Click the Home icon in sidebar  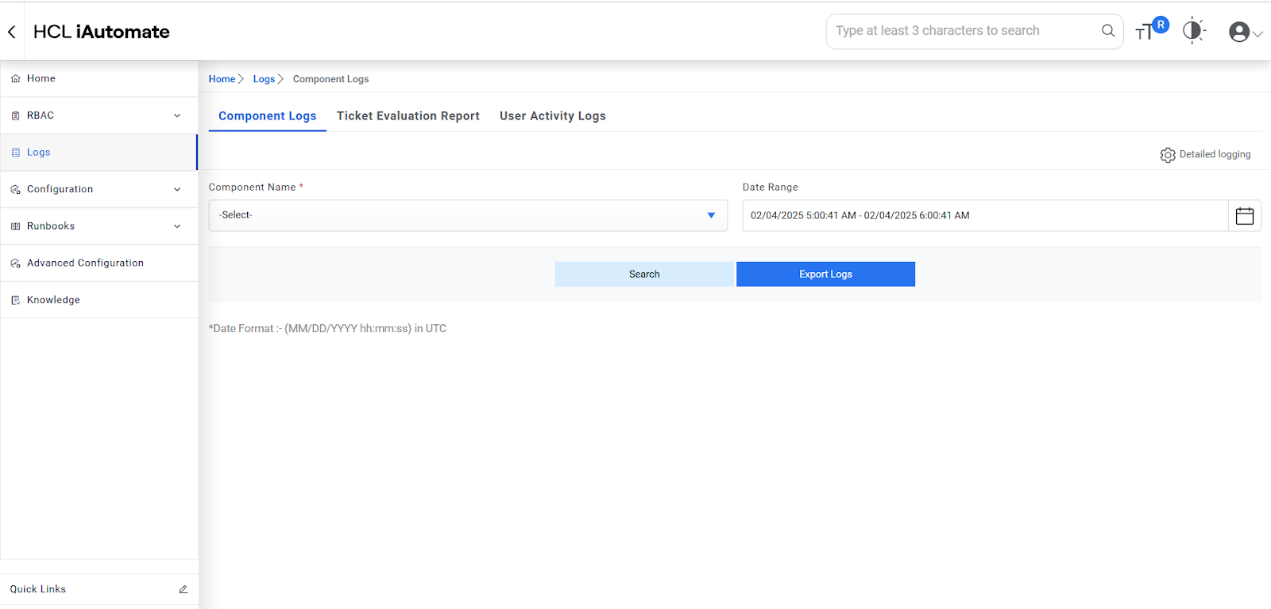[15, 78]
